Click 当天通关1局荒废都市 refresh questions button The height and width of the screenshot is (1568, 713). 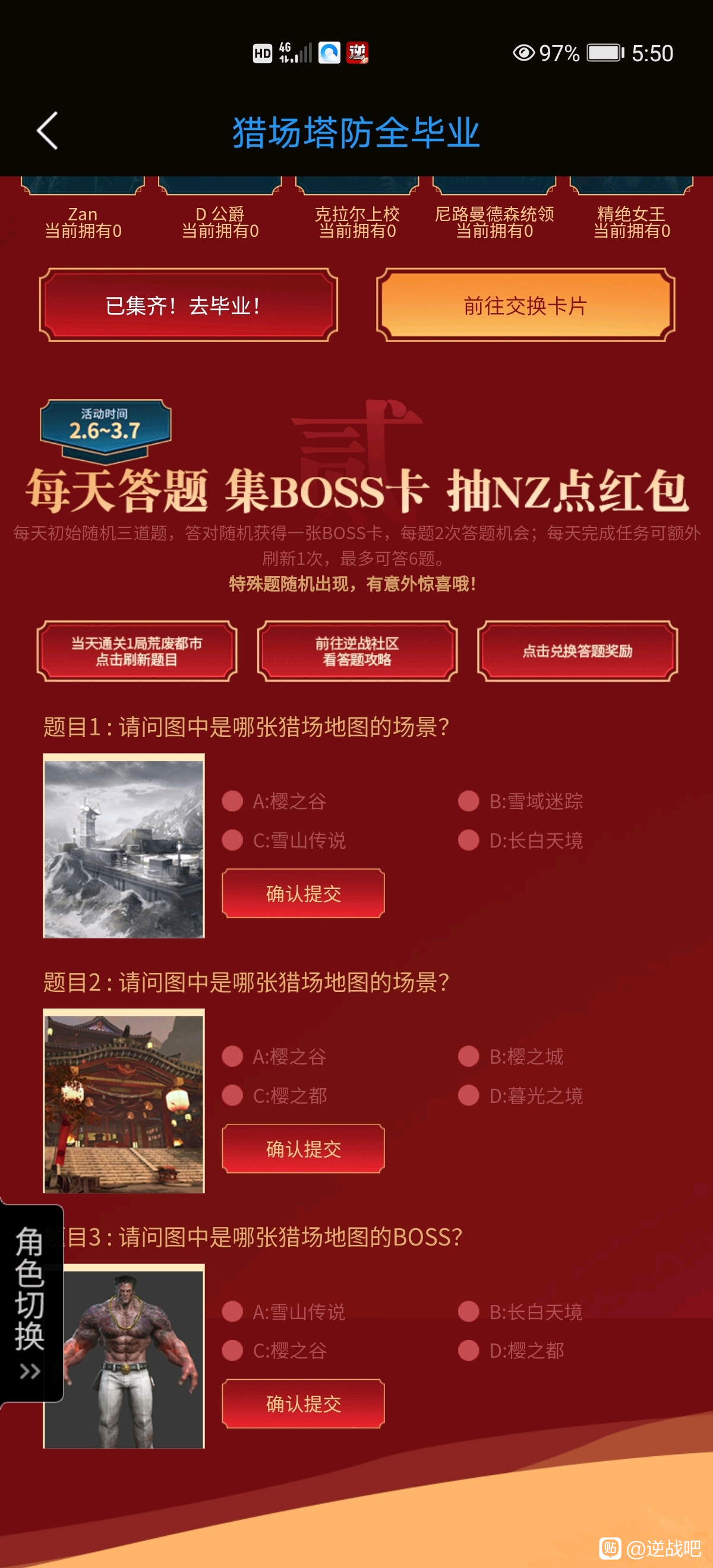[x=137, y=651]
